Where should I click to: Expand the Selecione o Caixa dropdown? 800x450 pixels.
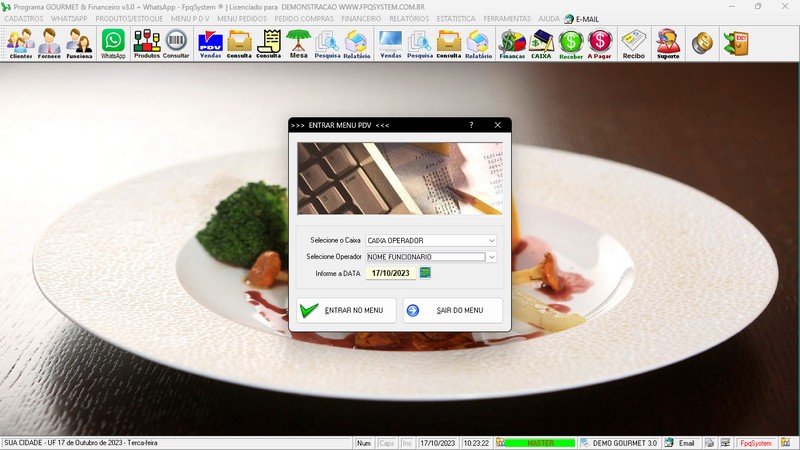point(491,240)
